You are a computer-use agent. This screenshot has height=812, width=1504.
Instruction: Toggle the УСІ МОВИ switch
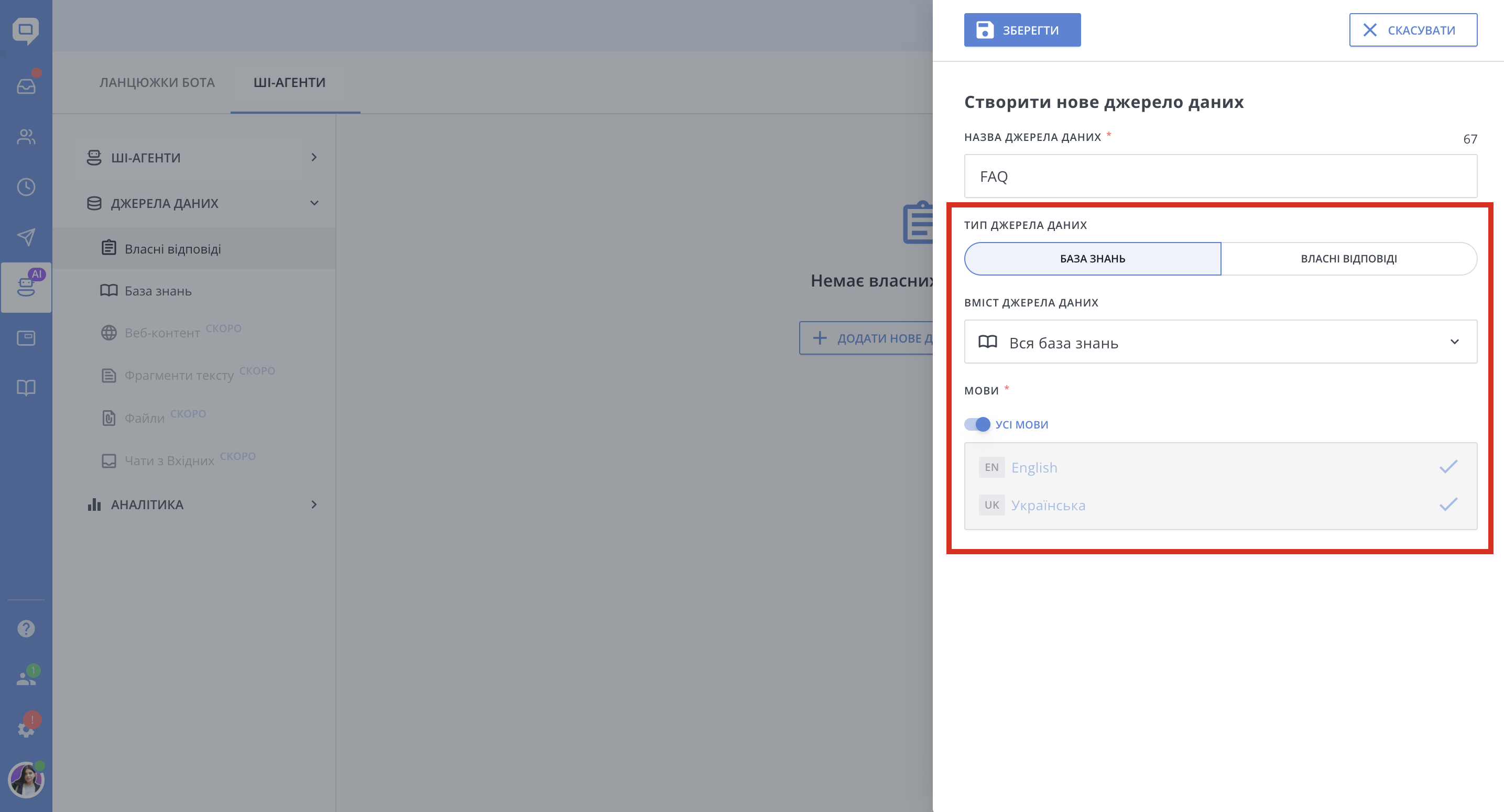point(977,424)
